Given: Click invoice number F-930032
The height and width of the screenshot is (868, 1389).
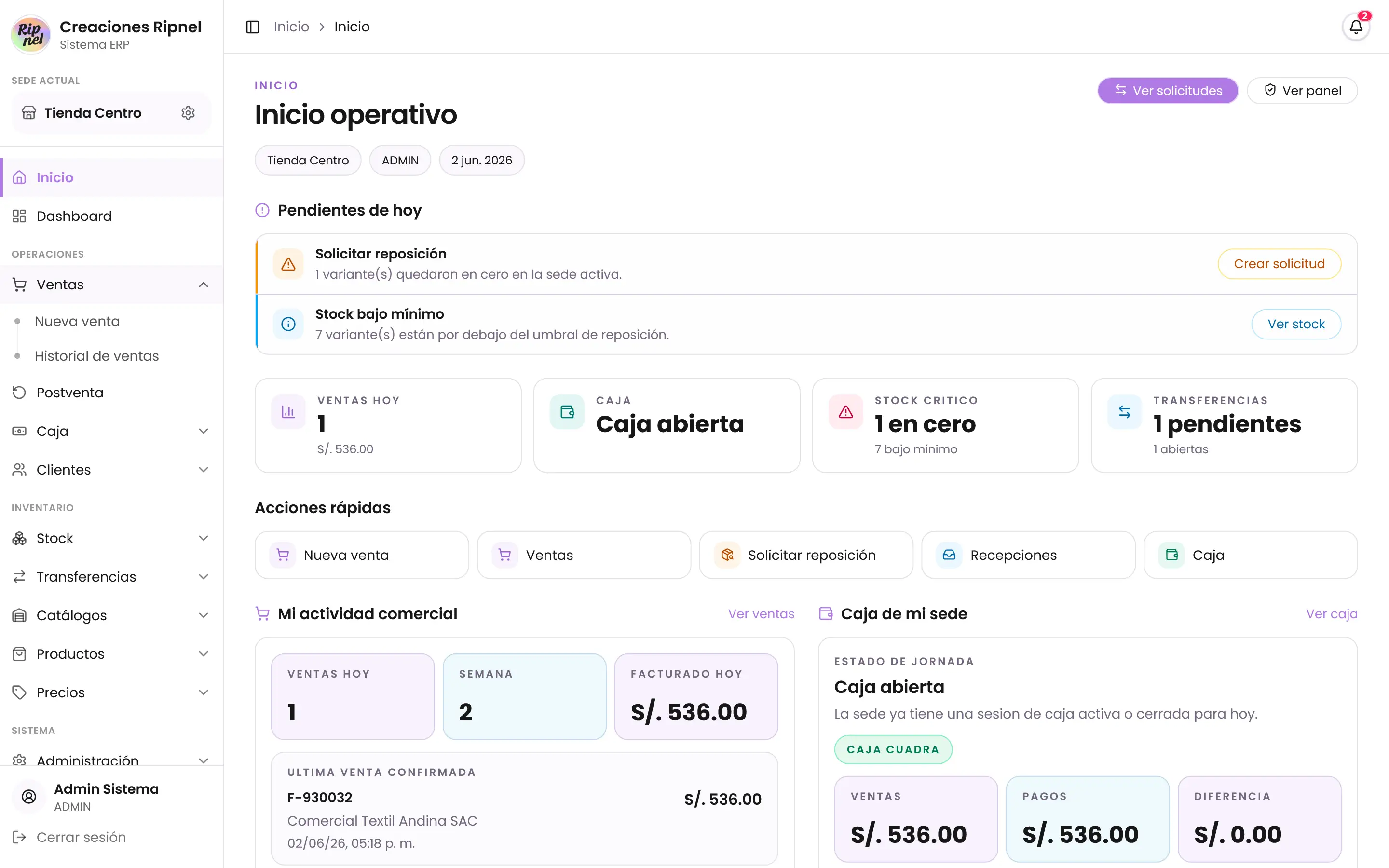Looking at the screenshot, I should pos(320,798).
